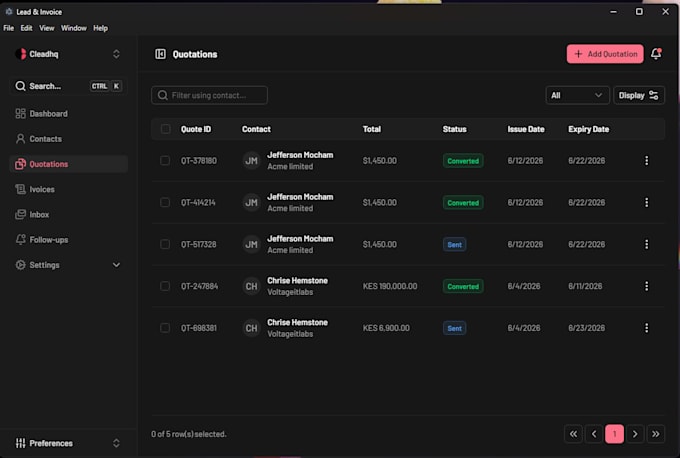
Task: Open actions menu for quote QT-378180
Action: (x=646, y=160)
